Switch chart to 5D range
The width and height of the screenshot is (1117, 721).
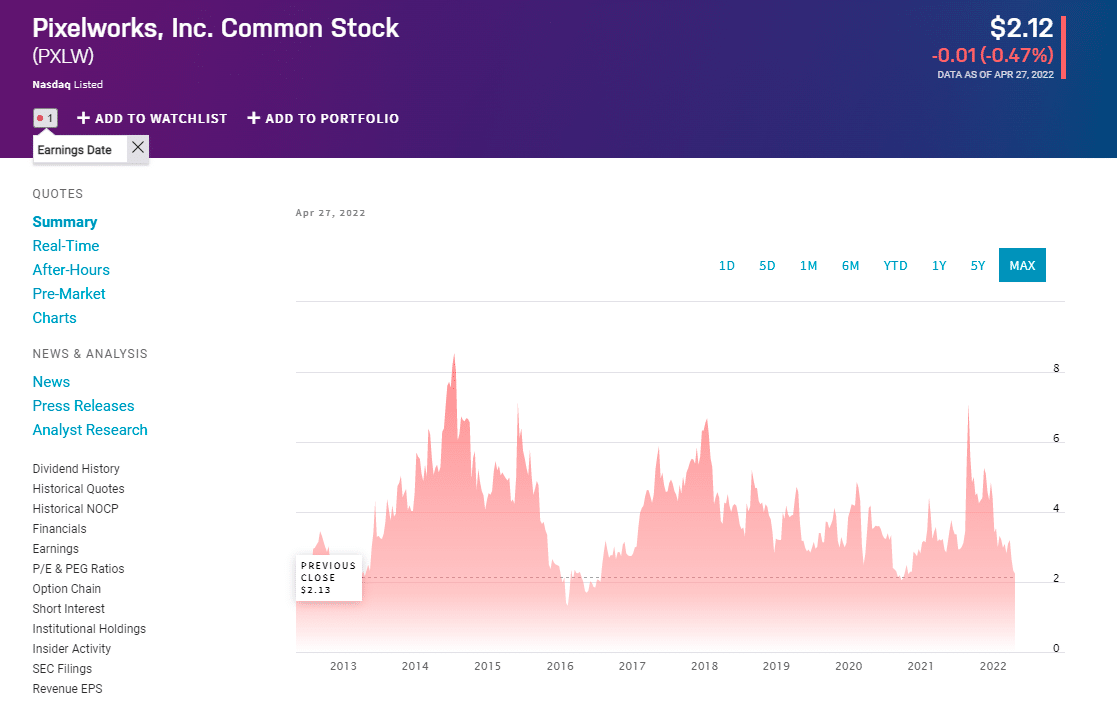click(x=767, y=265)
